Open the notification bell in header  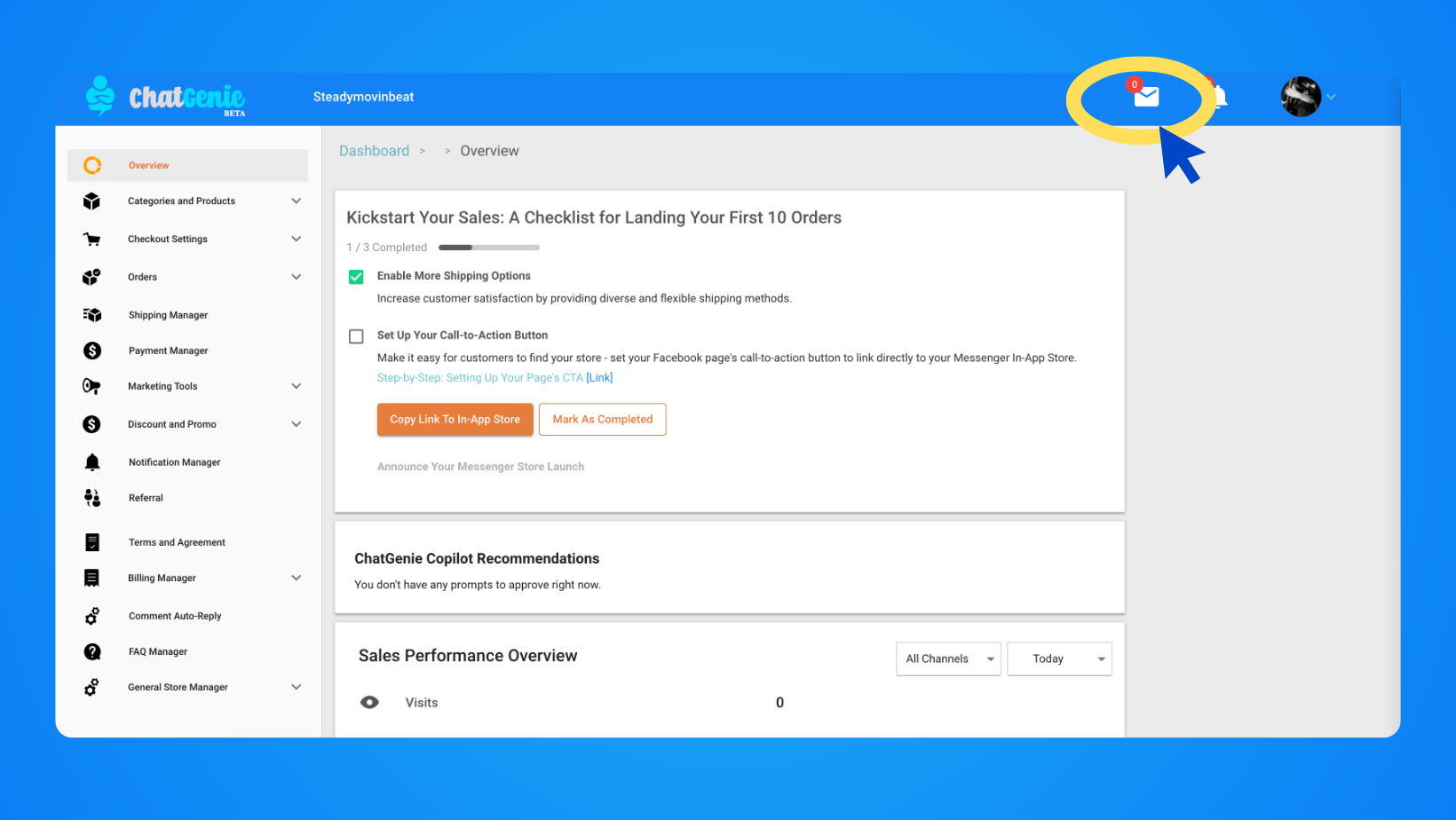(x=1220, y=96)
